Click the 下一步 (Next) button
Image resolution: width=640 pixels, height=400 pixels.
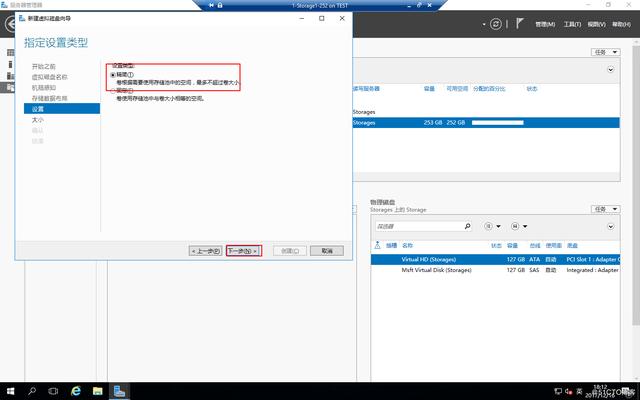point(244,251)
